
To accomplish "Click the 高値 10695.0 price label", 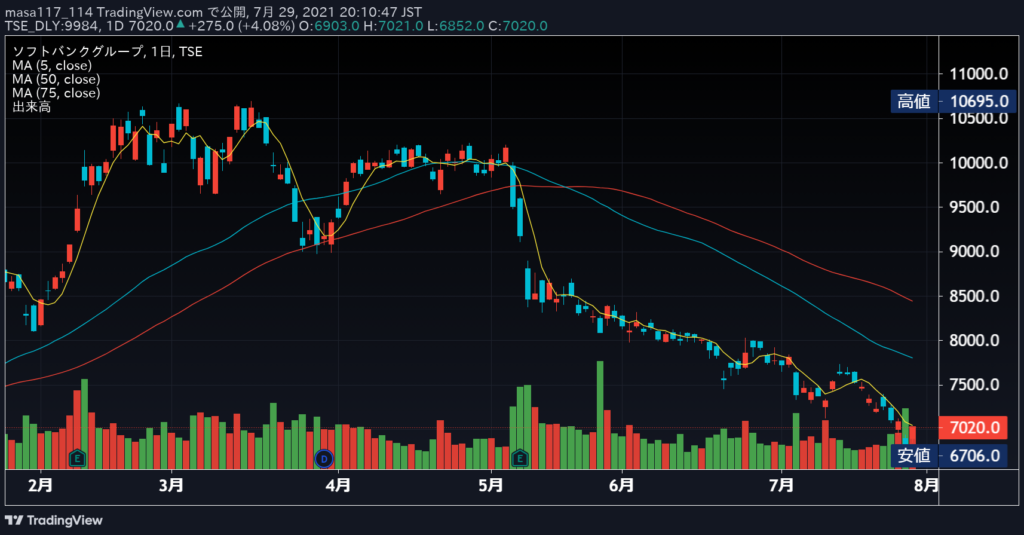I will (953, 101).
